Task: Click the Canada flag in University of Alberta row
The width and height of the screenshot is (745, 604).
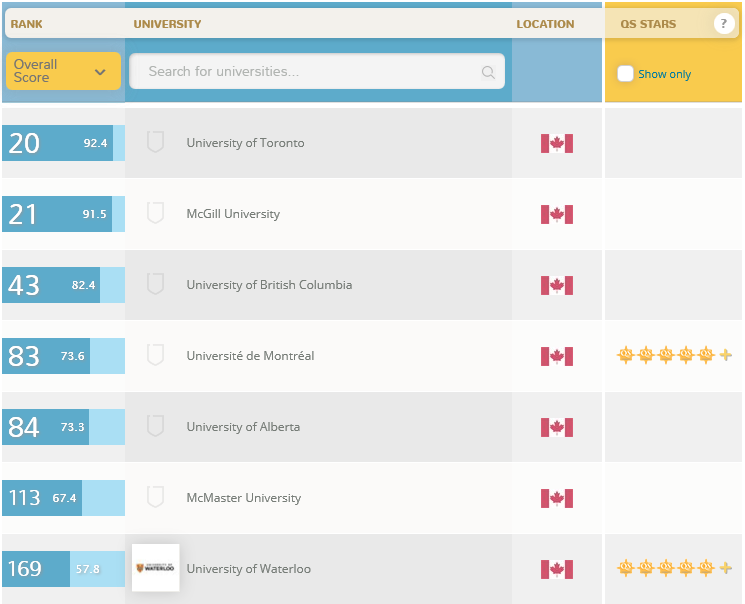Action: tap(557, 427)
